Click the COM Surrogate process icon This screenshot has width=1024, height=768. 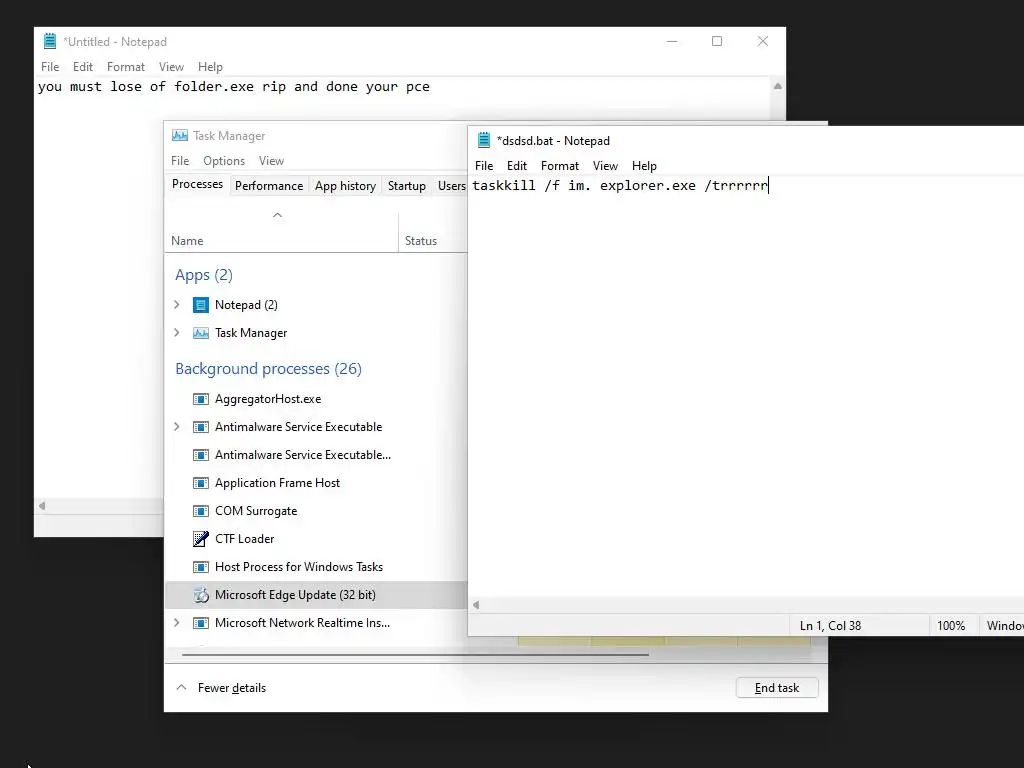[200, 511]
